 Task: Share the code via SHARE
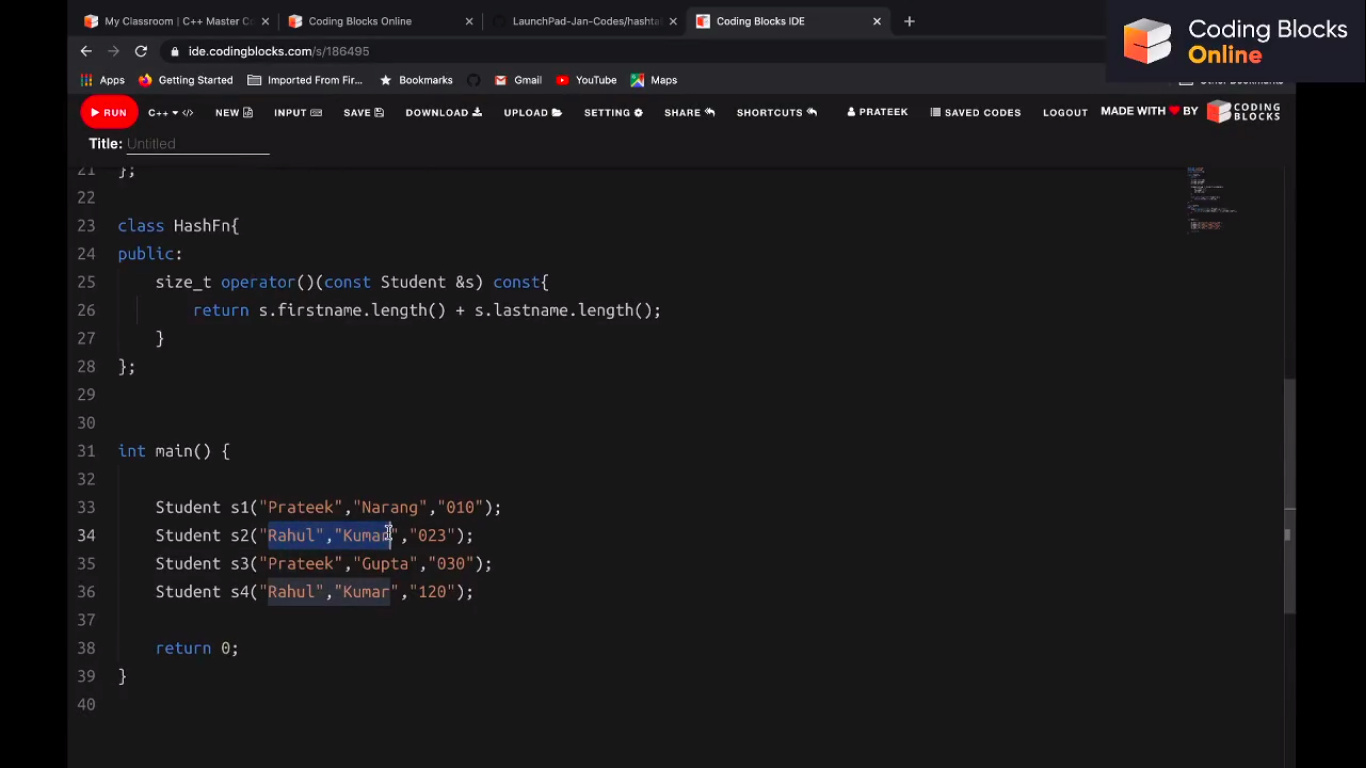coord(689,113)
